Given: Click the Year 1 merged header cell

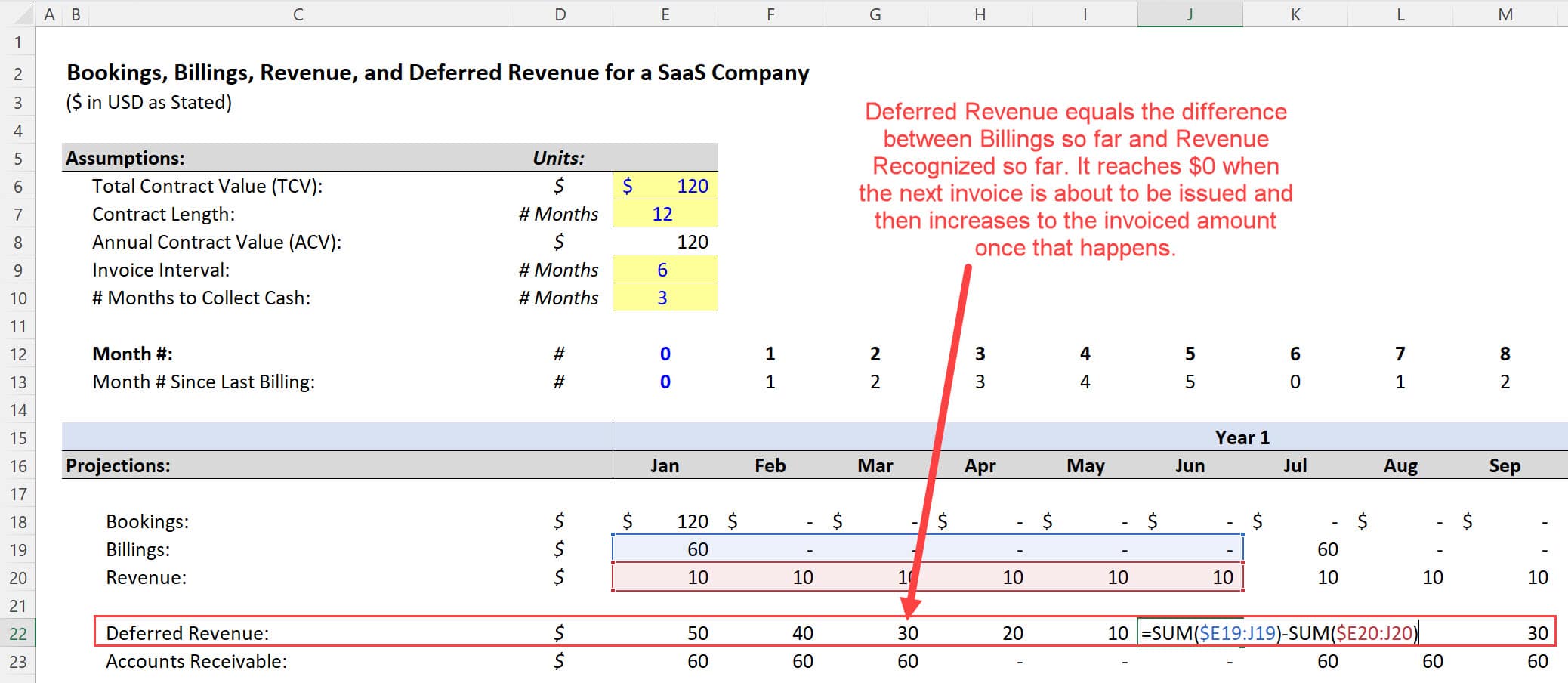Looking at the screenshot, I should pos(1241,437).
